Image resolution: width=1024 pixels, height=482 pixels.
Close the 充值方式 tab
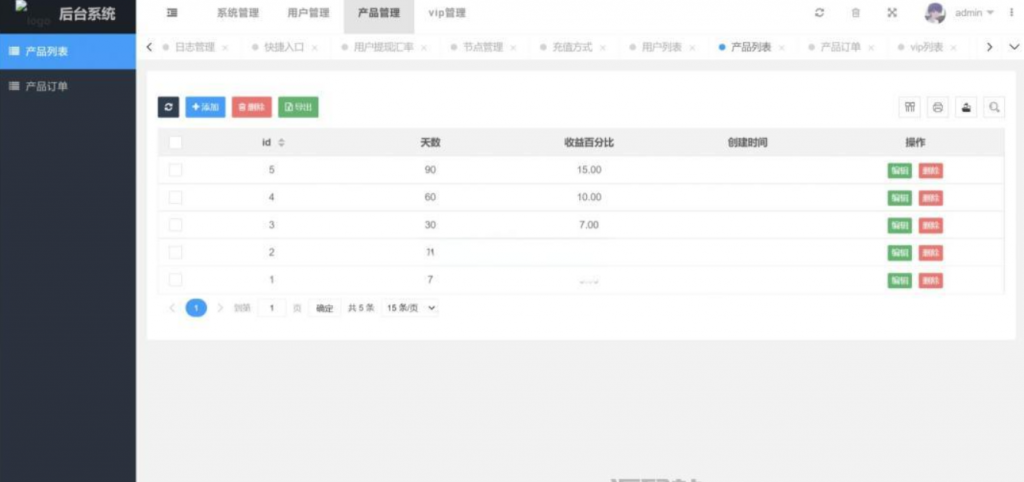tap(603, 48)
